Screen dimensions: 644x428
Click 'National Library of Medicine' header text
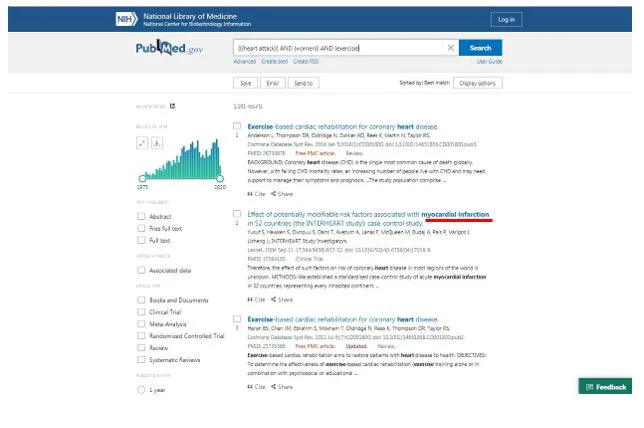190,16
